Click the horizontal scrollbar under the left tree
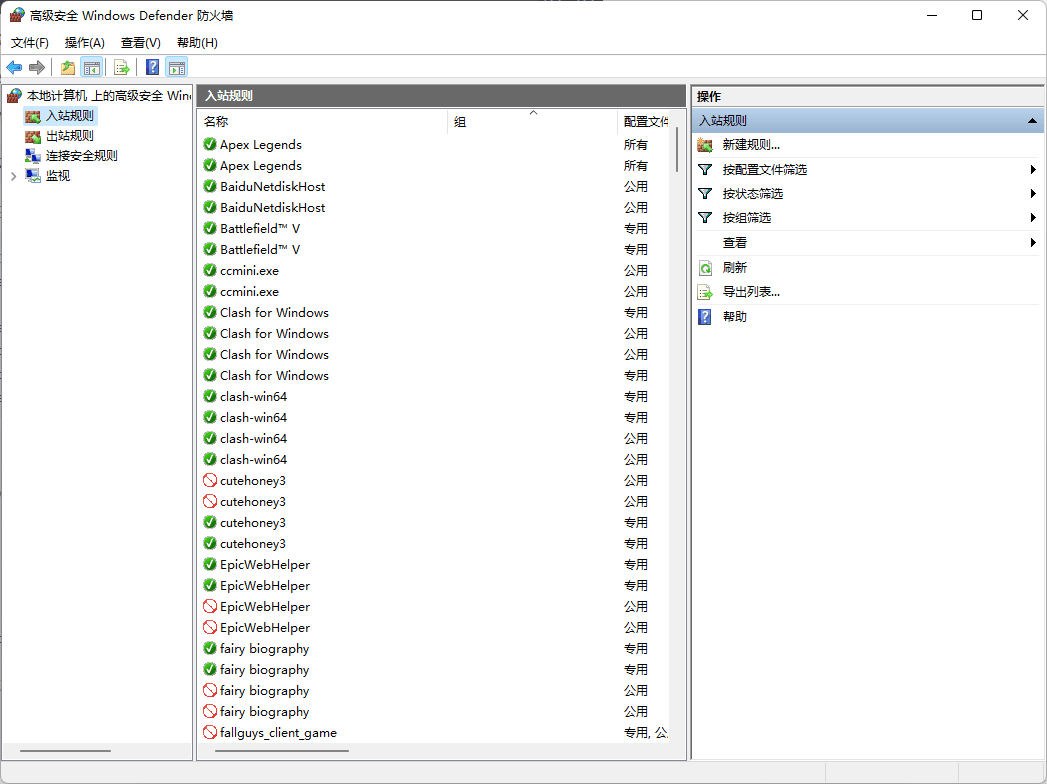This screenshot has height=784, width=1047. [x=65, y=751]
